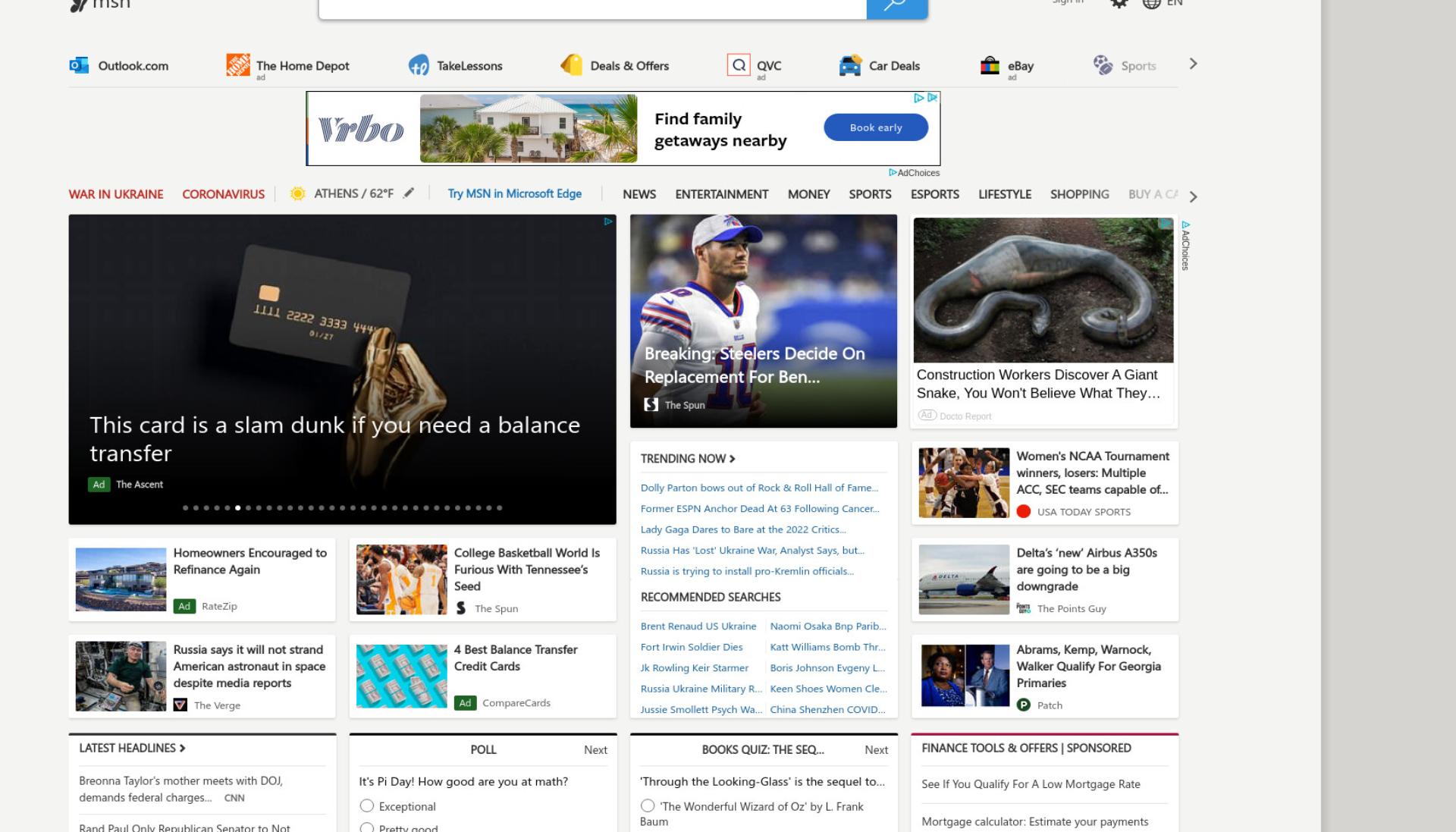Click the highlighted carousel dot indicator

pyautogui.click(x=237, y=507)
